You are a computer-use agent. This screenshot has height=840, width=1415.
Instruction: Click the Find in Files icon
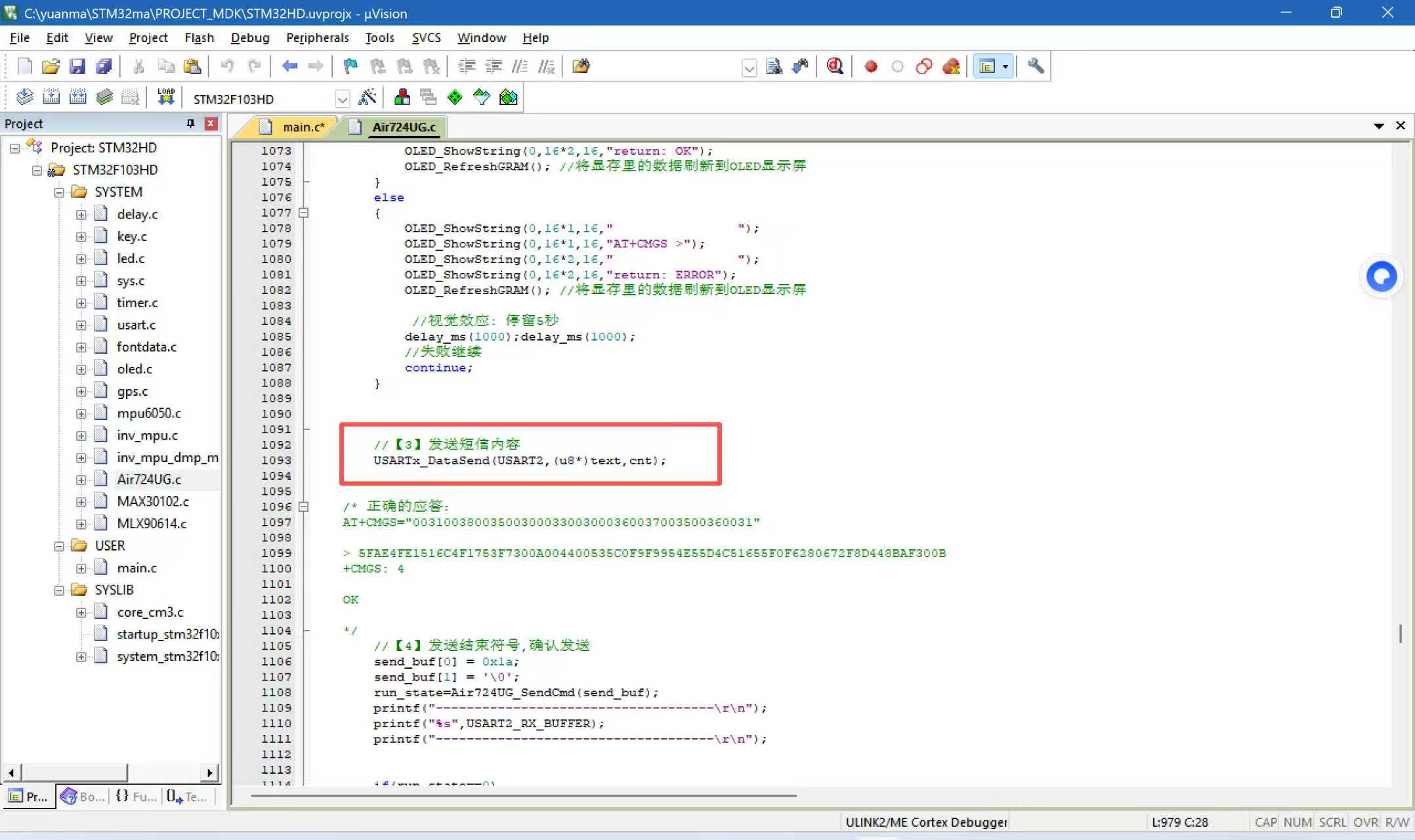pos(581,66)
